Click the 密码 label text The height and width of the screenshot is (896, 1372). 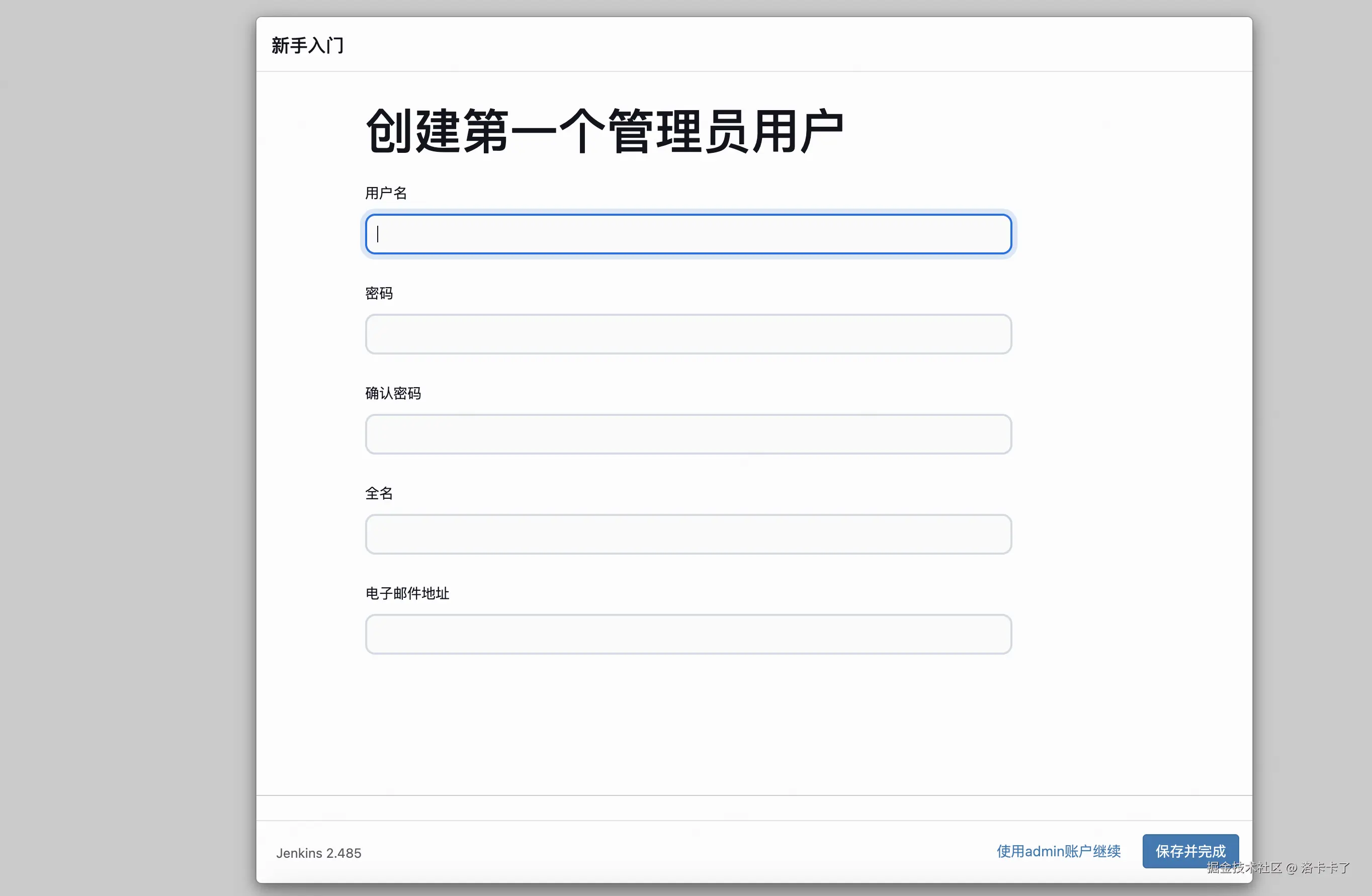[x=379, y=293]
